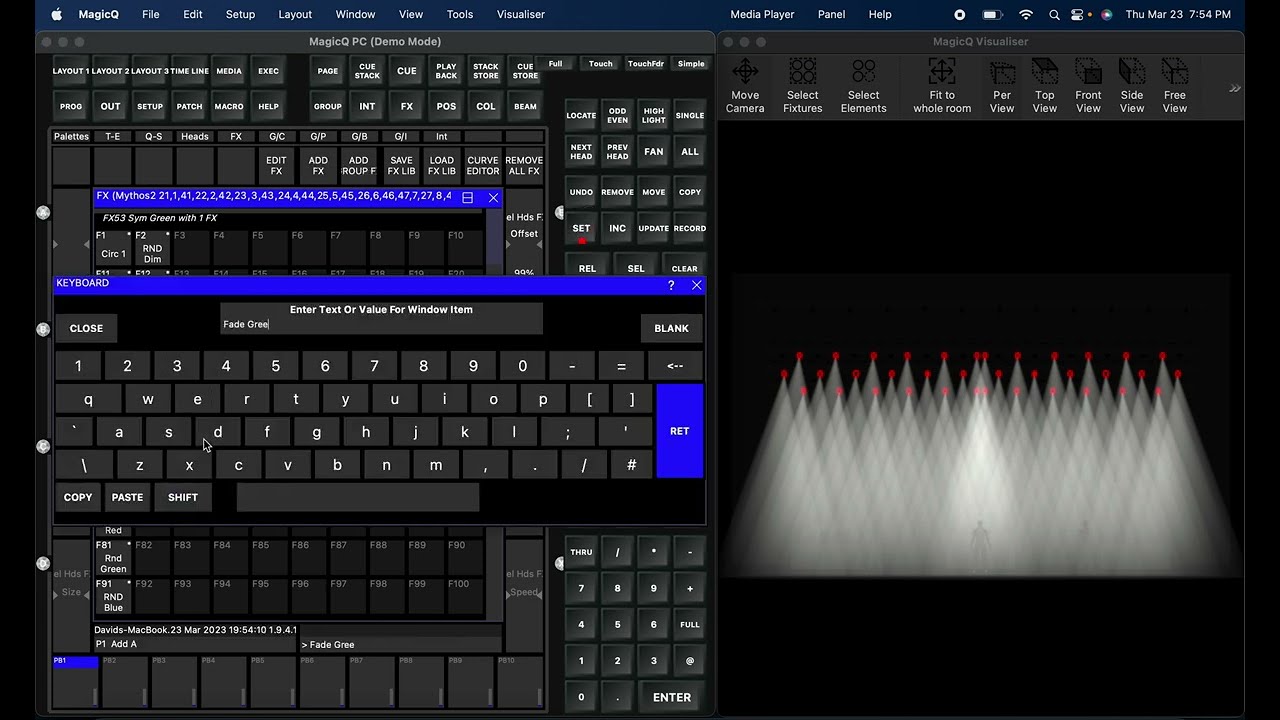The height and width of the screenshot is (720, 1280).
Task: Maximize the FX window pane icon
Action: (x=467, y=198)
